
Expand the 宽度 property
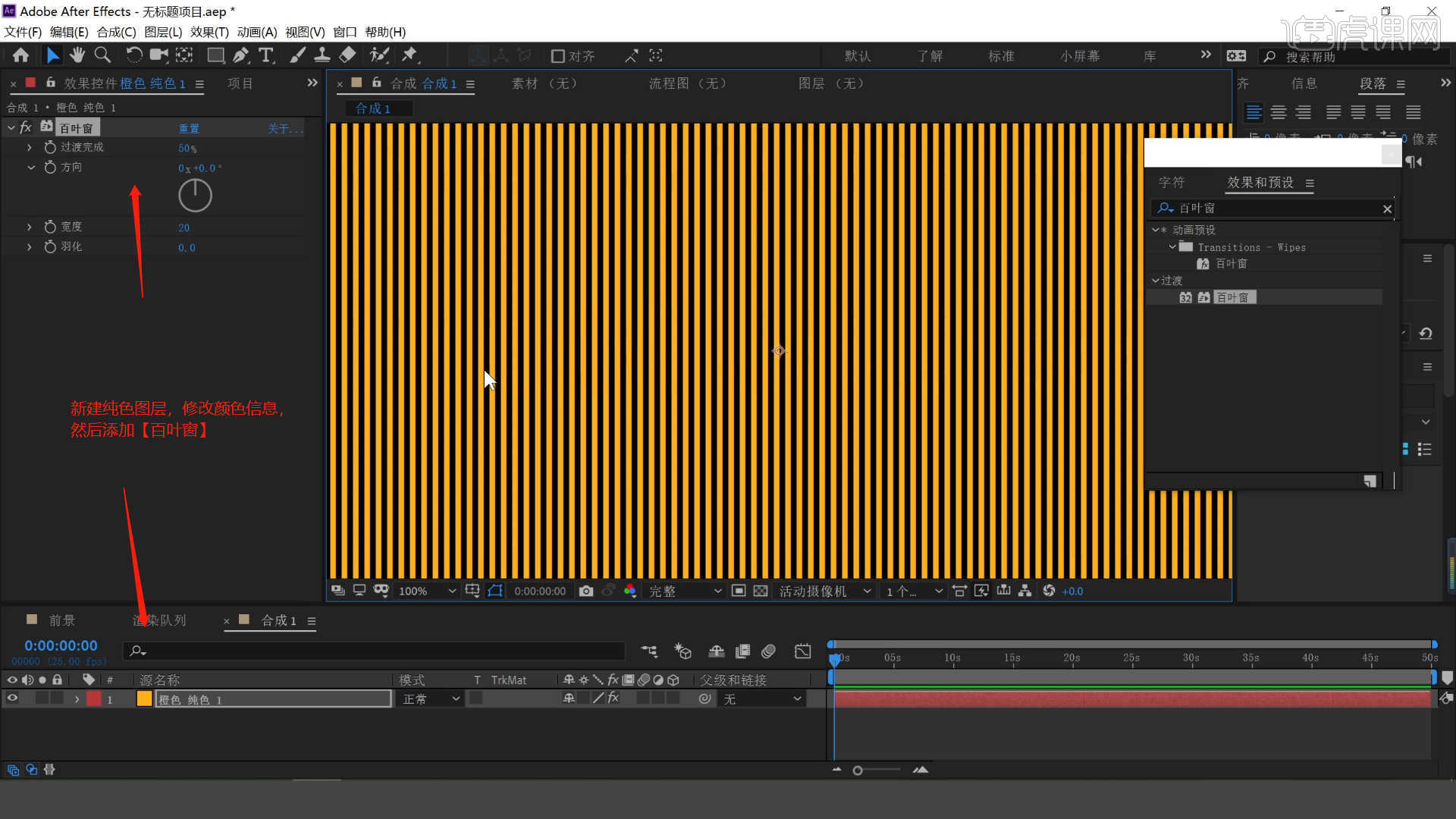(x=30, y=227)
